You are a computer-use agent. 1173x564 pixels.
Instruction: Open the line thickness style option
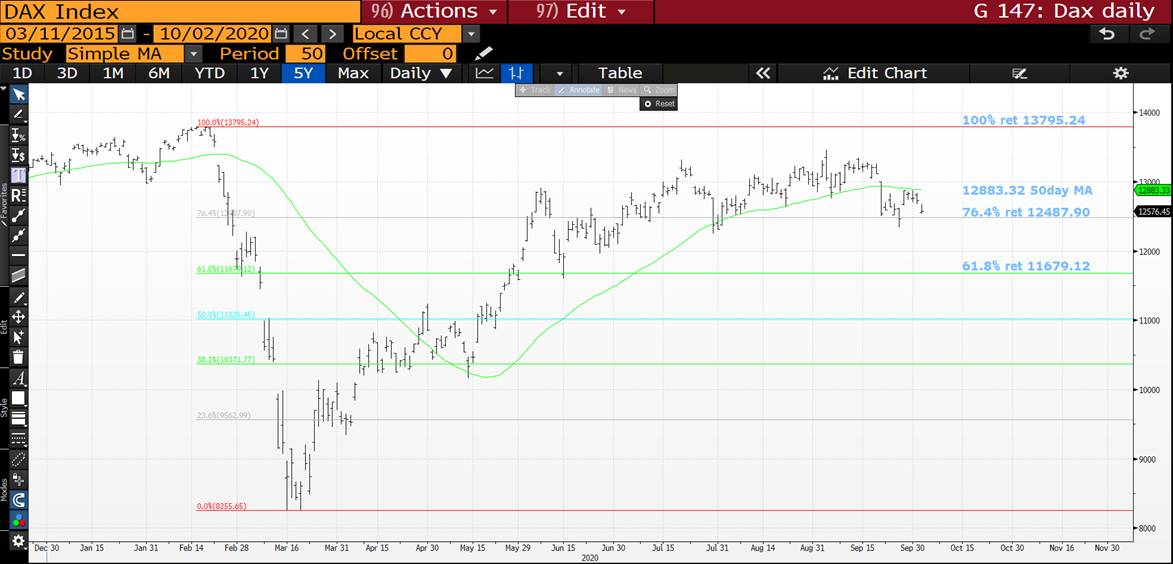tap(19, 418)
